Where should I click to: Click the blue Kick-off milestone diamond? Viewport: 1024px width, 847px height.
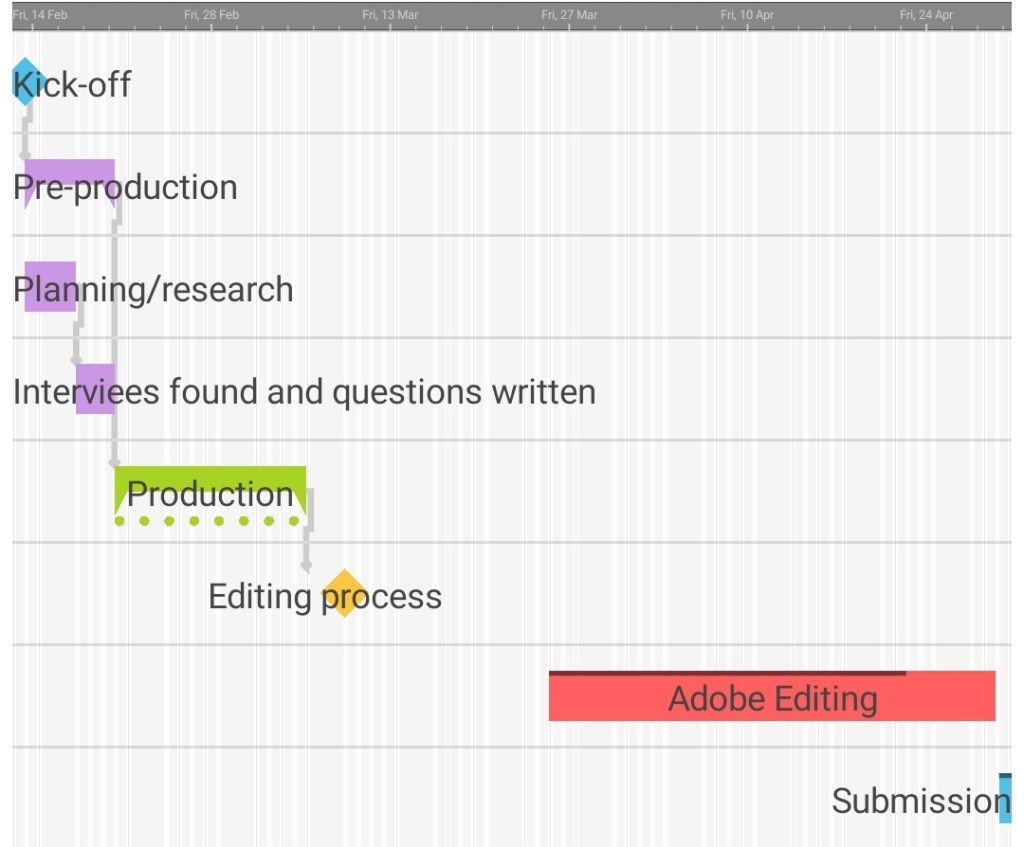tap(25, 82)
